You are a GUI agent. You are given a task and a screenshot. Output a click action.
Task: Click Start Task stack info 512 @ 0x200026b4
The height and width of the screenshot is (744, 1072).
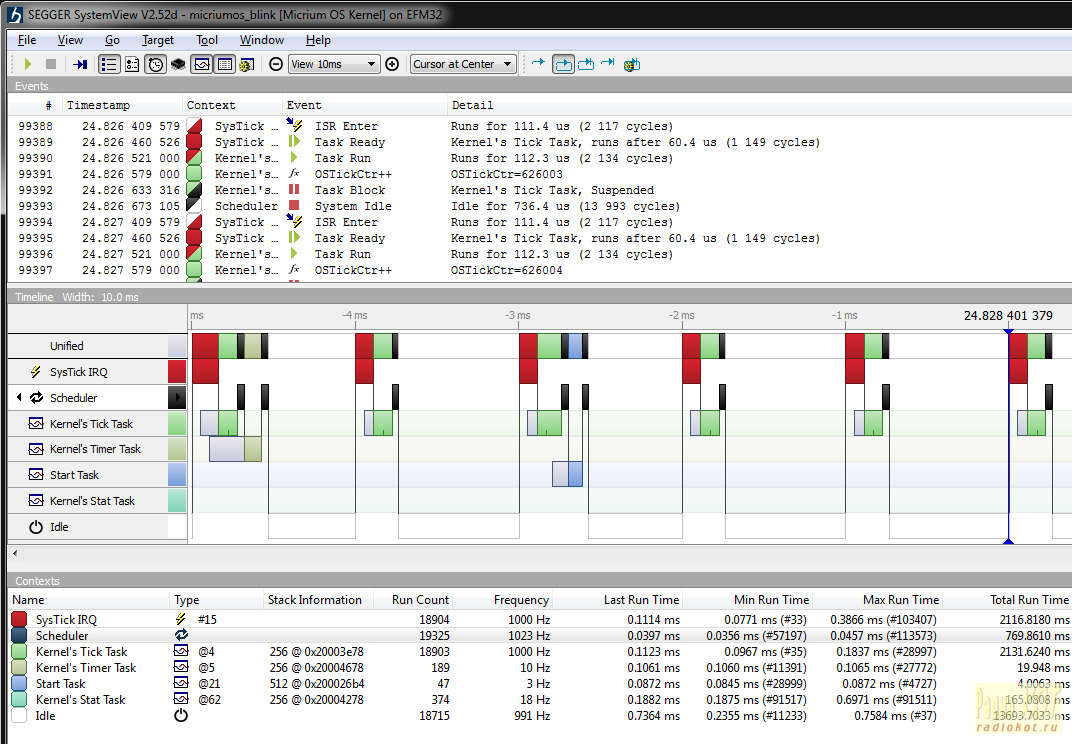pos(317,684)
